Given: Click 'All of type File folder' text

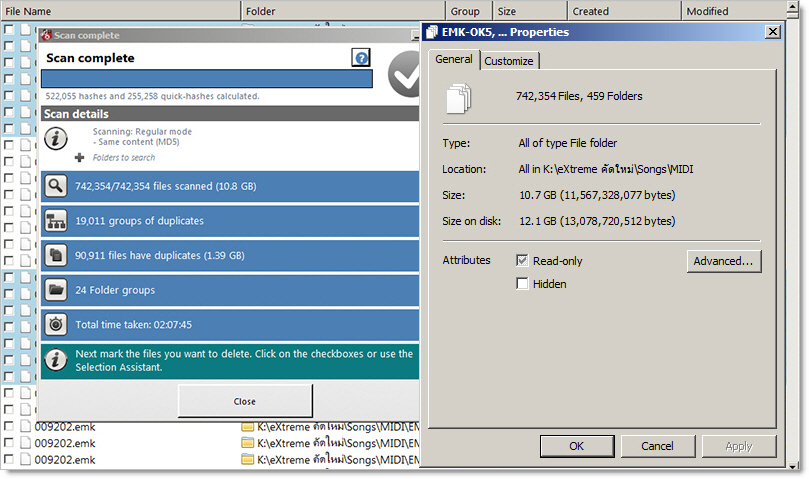Looking at the screenshot, I should 568,143.
